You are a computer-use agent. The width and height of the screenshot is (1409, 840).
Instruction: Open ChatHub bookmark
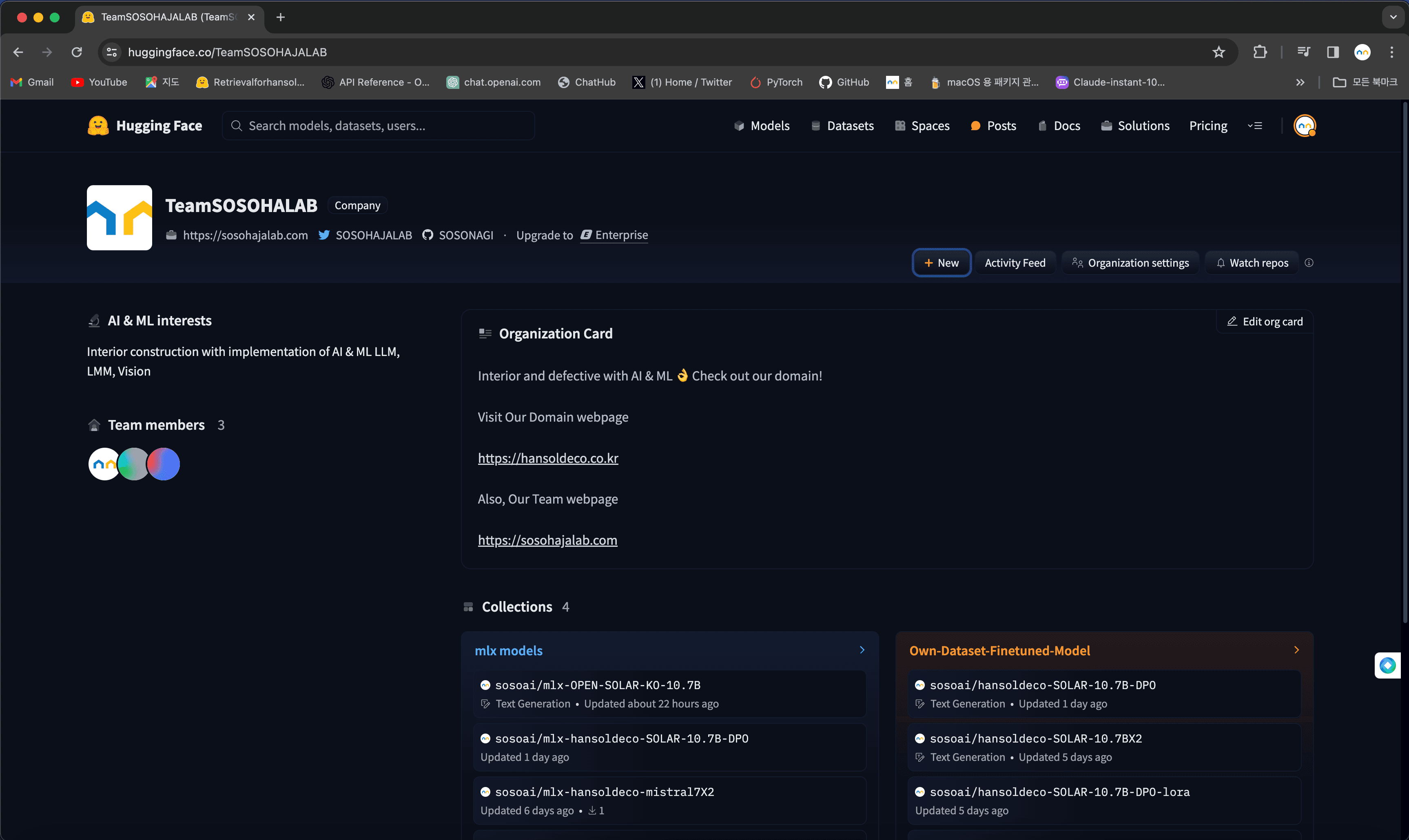pos(587,82)
